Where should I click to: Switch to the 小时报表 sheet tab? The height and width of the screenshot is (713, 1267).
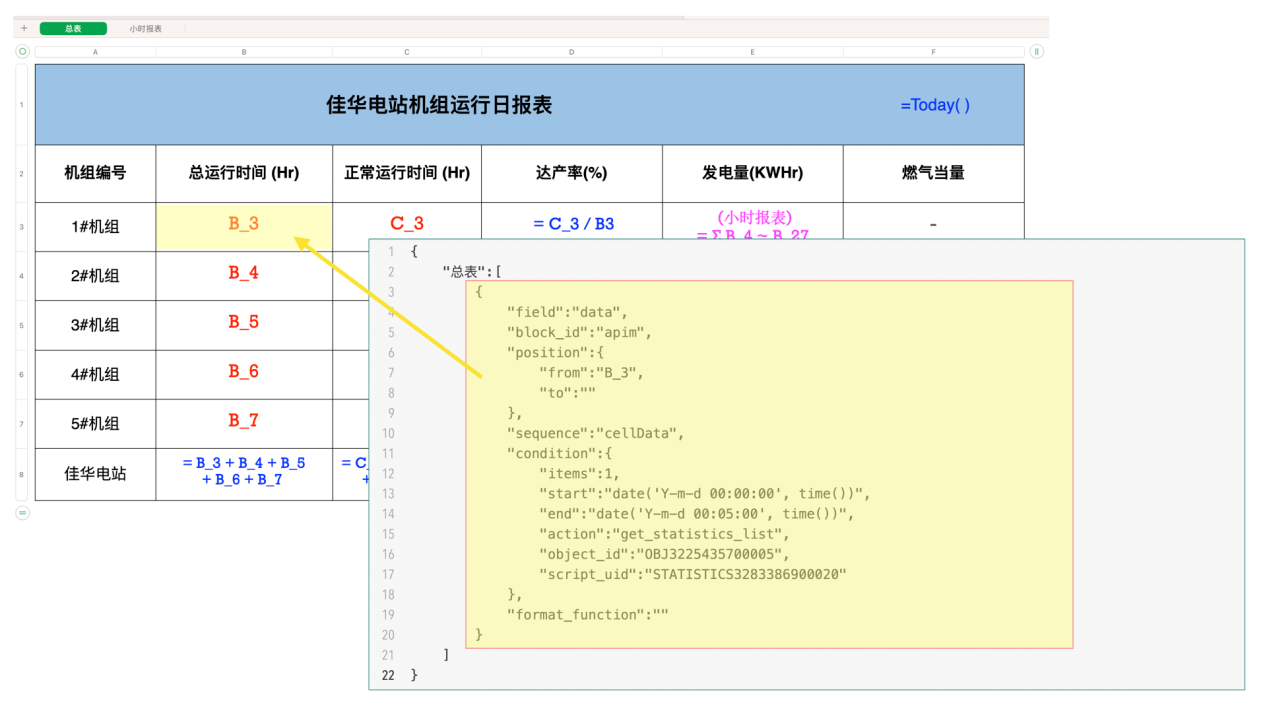click(x=145, y=29)
